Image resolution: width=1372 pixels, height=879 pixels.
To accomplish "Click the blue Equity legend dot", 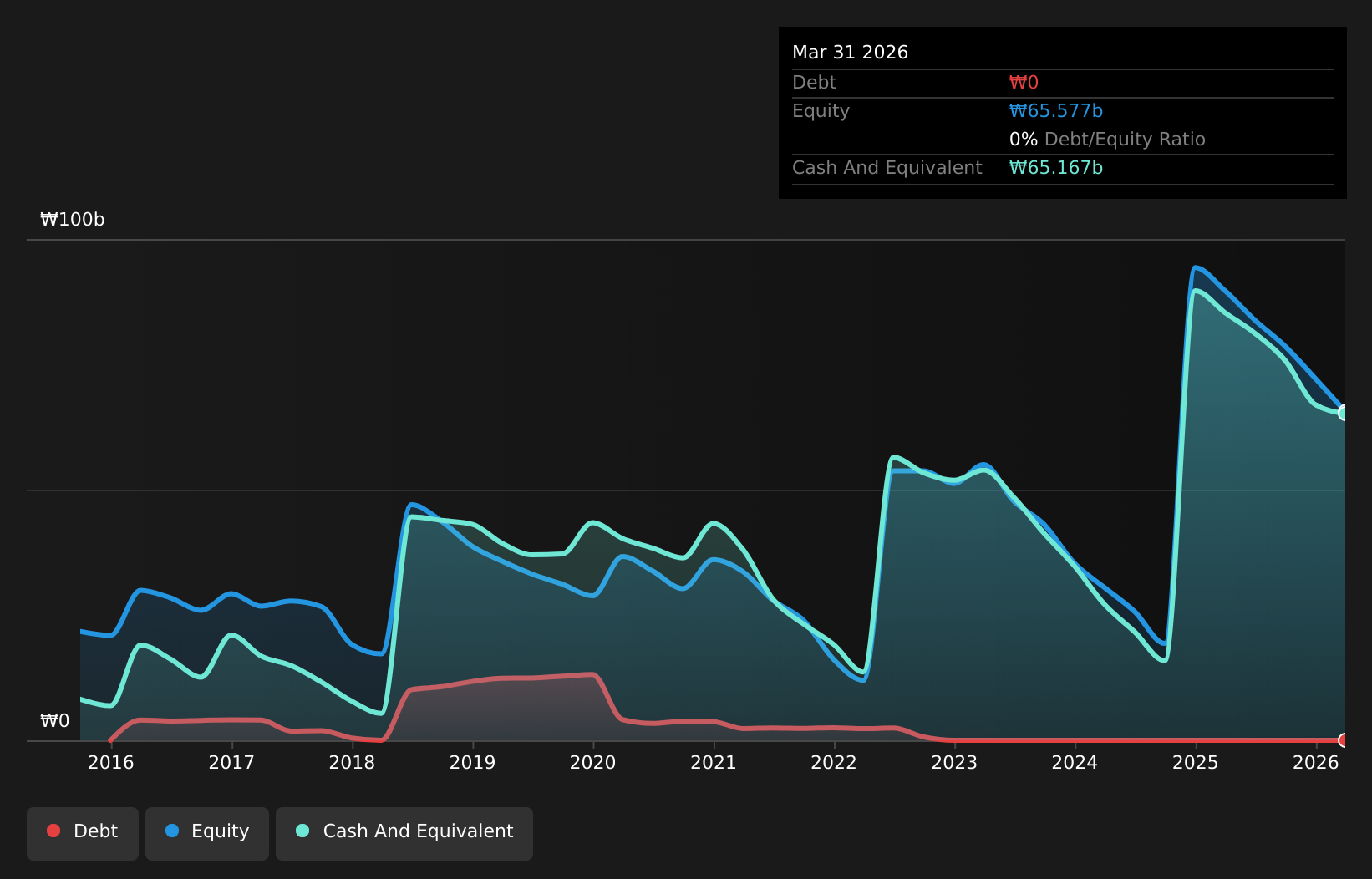I will click(172, 831).
